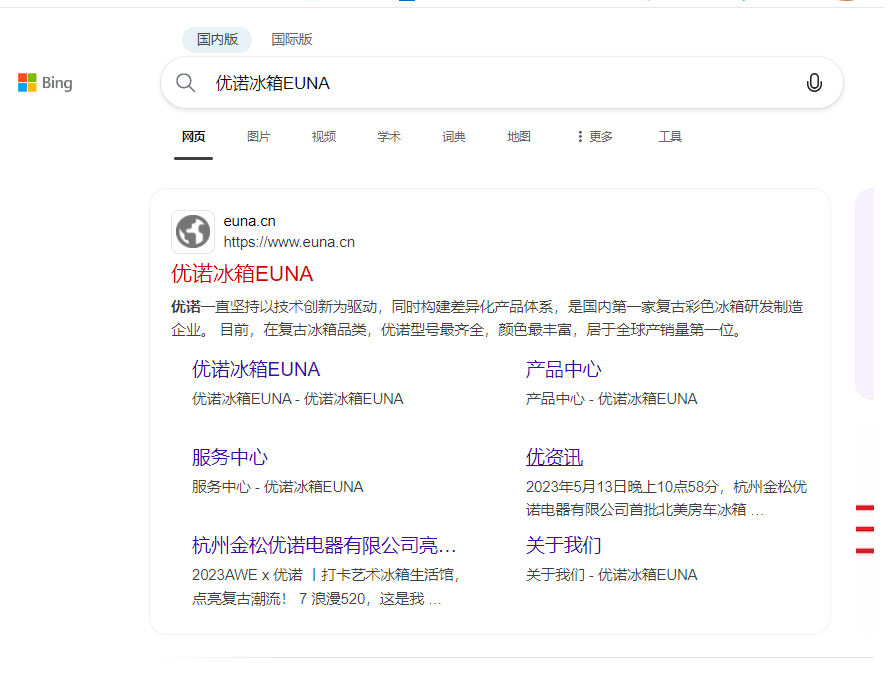Image resolution: width=889 pixels, height=678 pixels.
Task: Start voice search with microphone icon
Action: [x=814, y=83]
